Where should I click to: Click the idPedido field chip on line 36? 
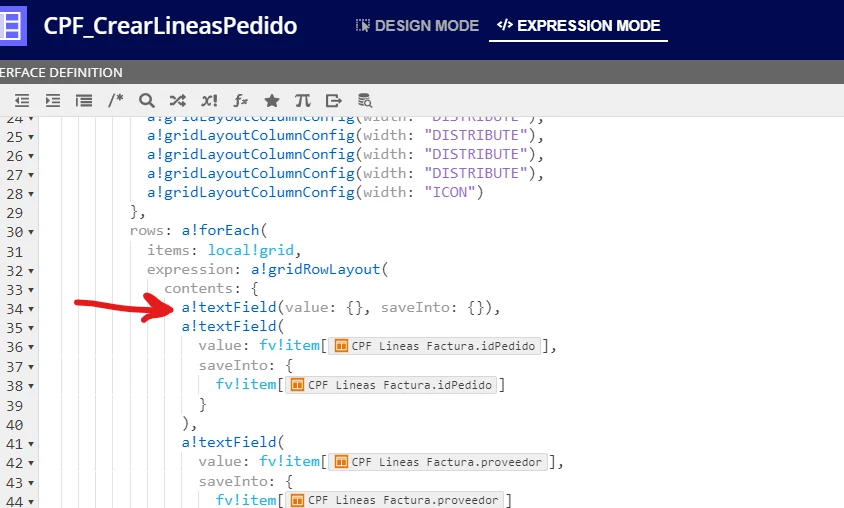click(434, 345)
